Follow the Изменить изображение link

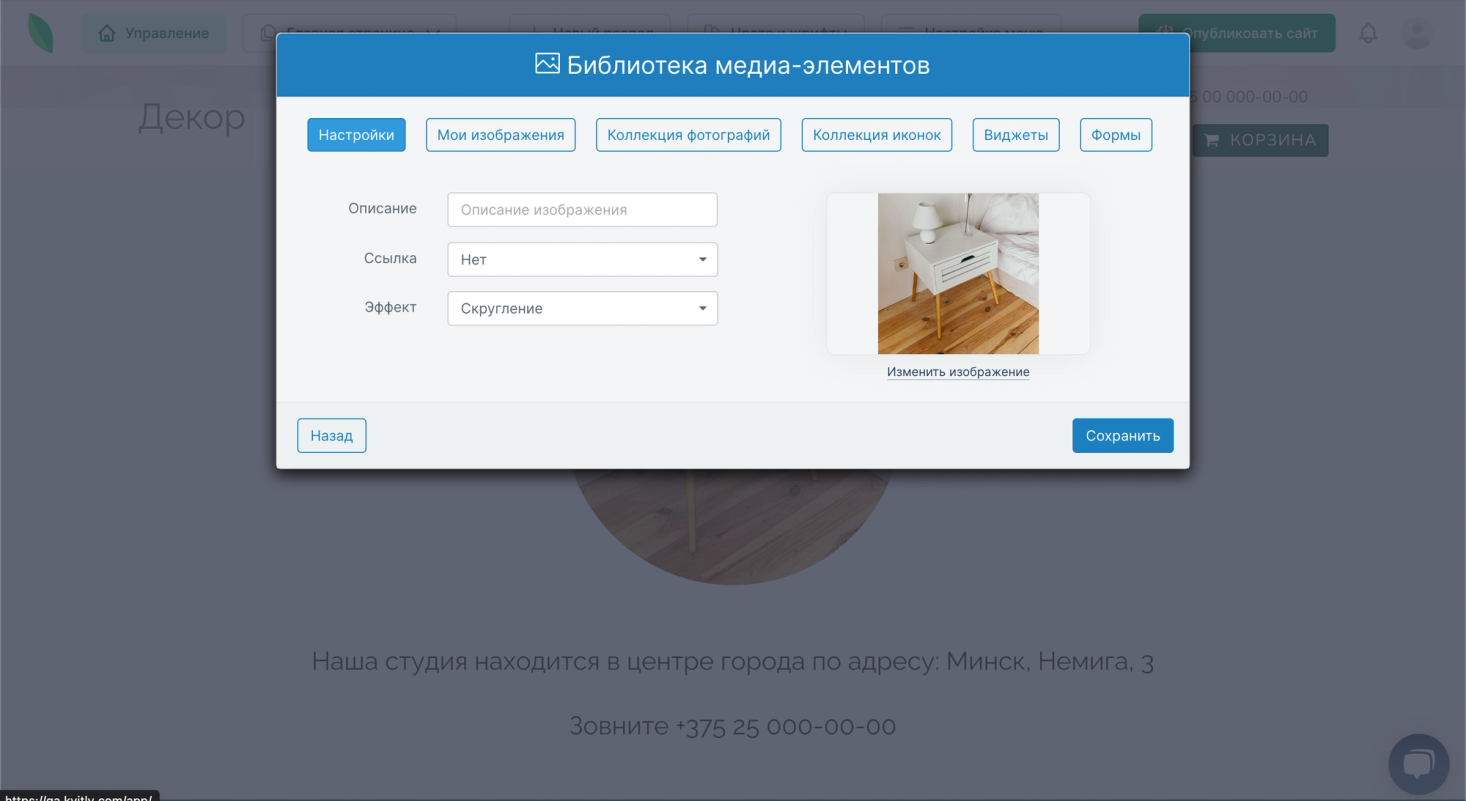tap(958, 372)
